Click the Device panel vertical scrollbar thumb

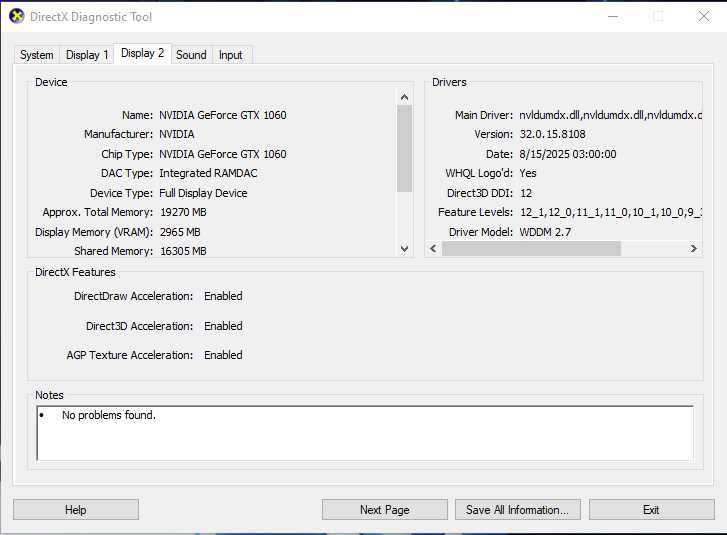pos(404,148)
